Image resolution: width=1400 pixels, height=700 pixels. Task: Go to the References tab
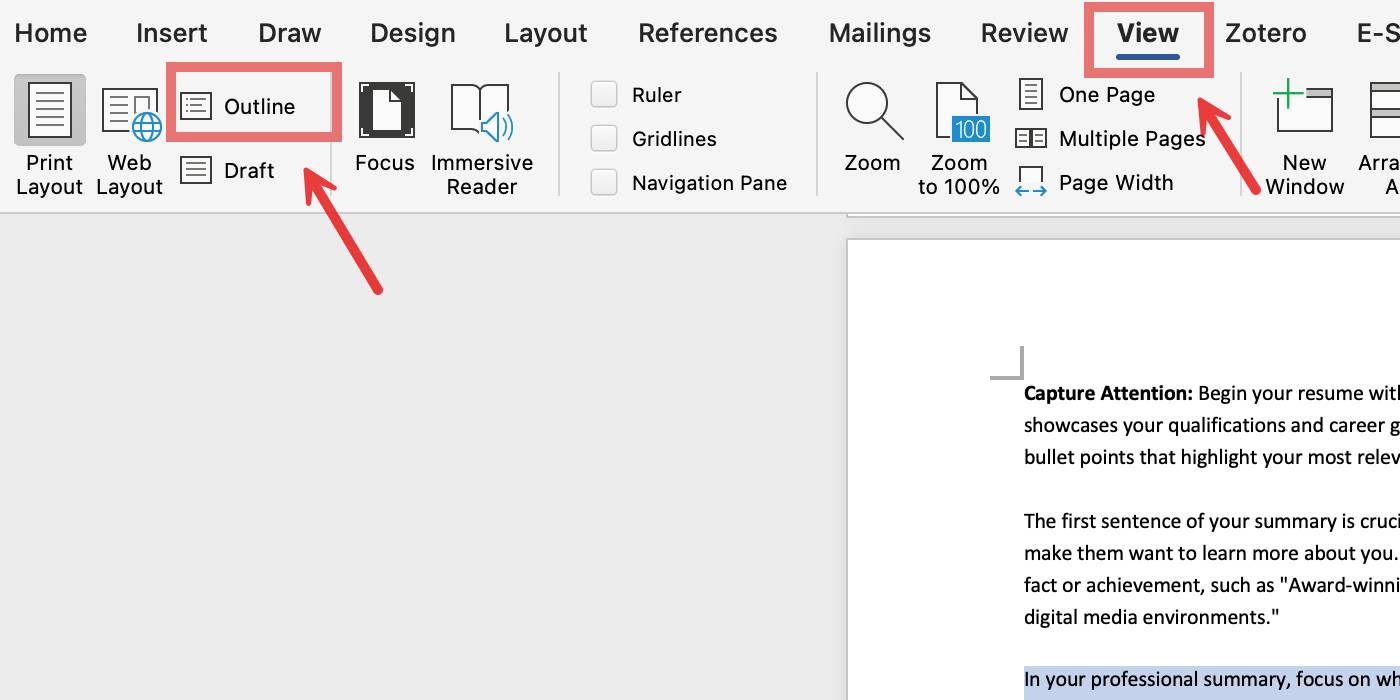click(x=707, y=33)
